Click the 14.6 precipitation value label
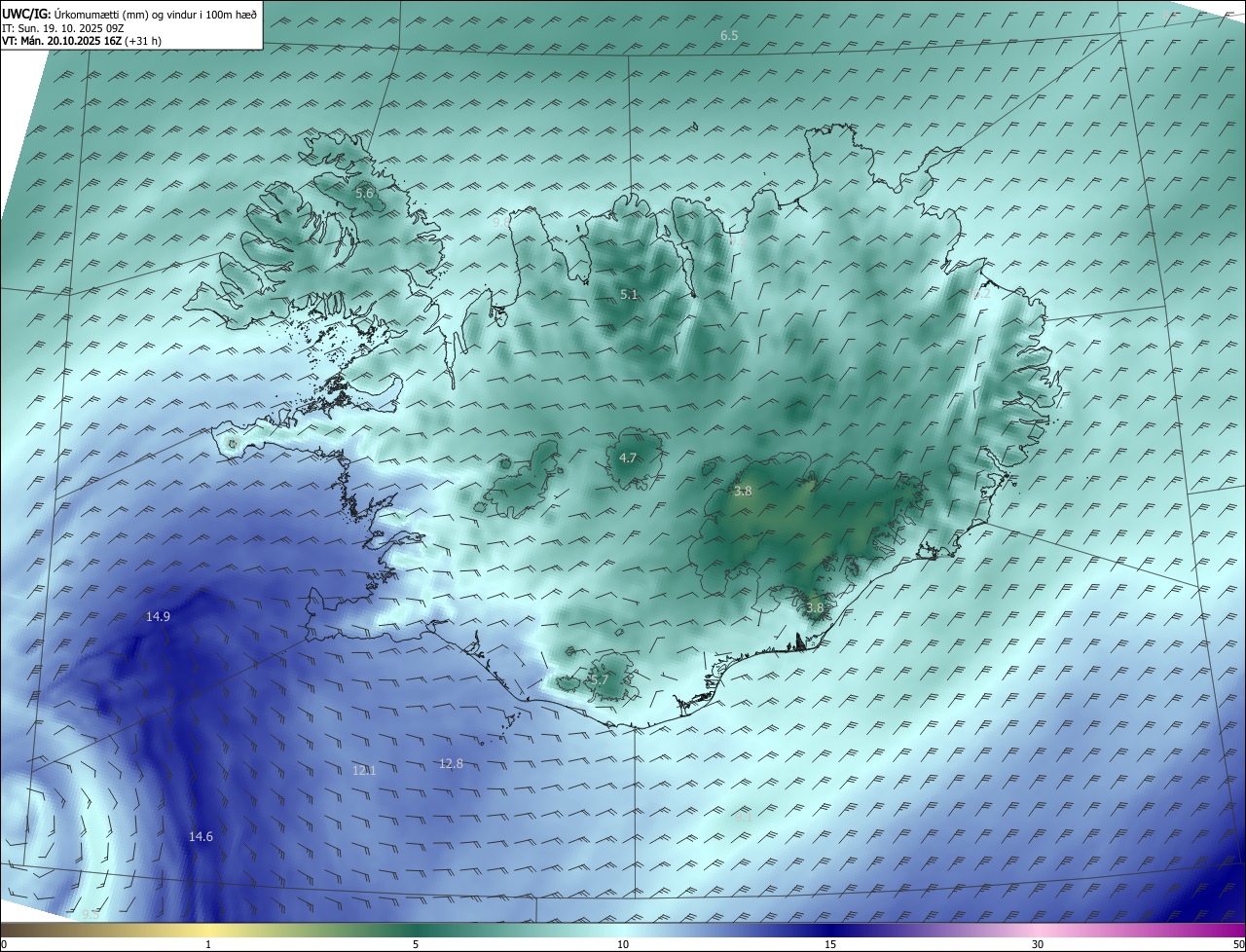This screenshot has height=952, width=1246. pos(201,836)
